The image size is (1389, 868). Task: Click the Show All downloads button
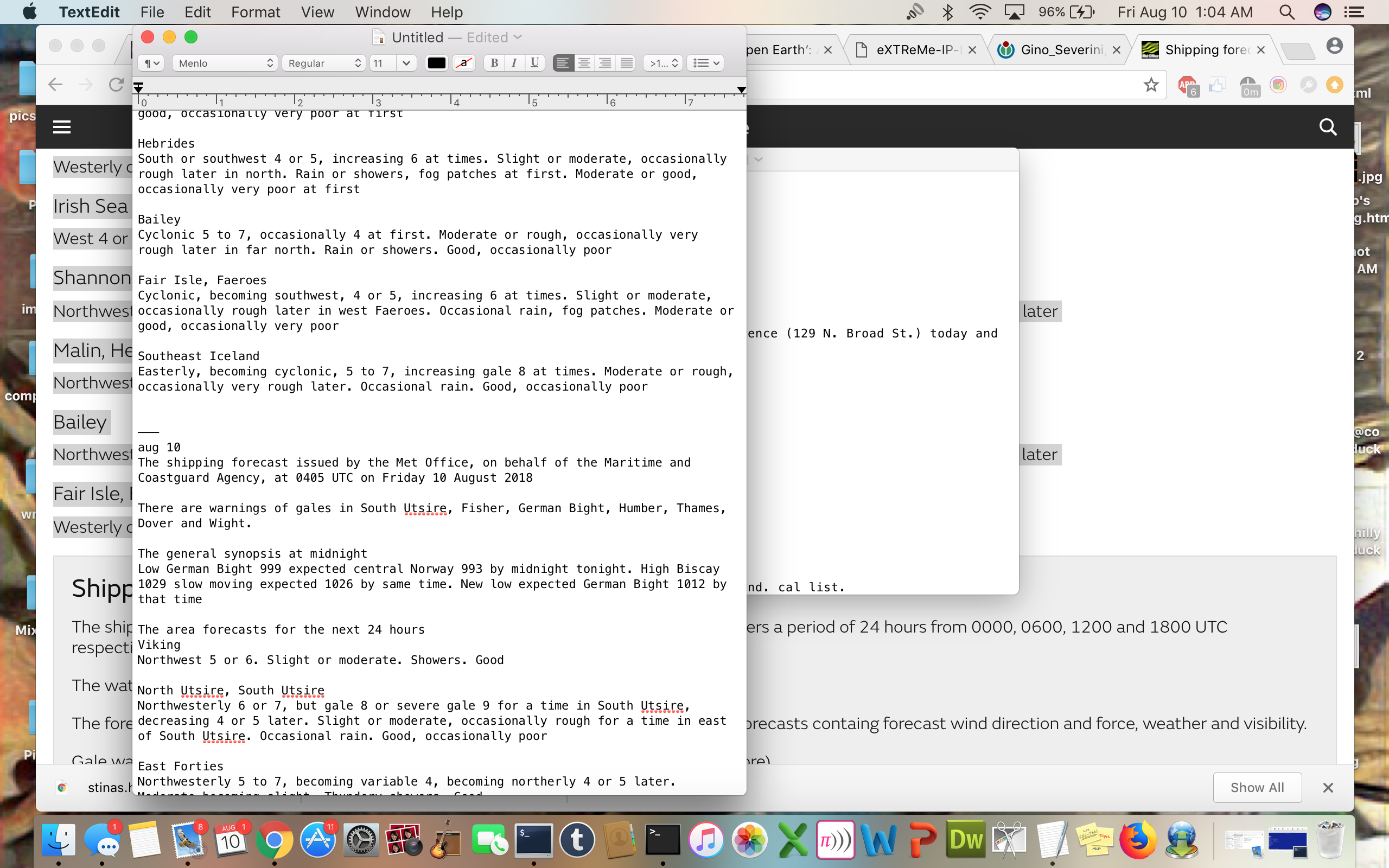coord(1257,788)
